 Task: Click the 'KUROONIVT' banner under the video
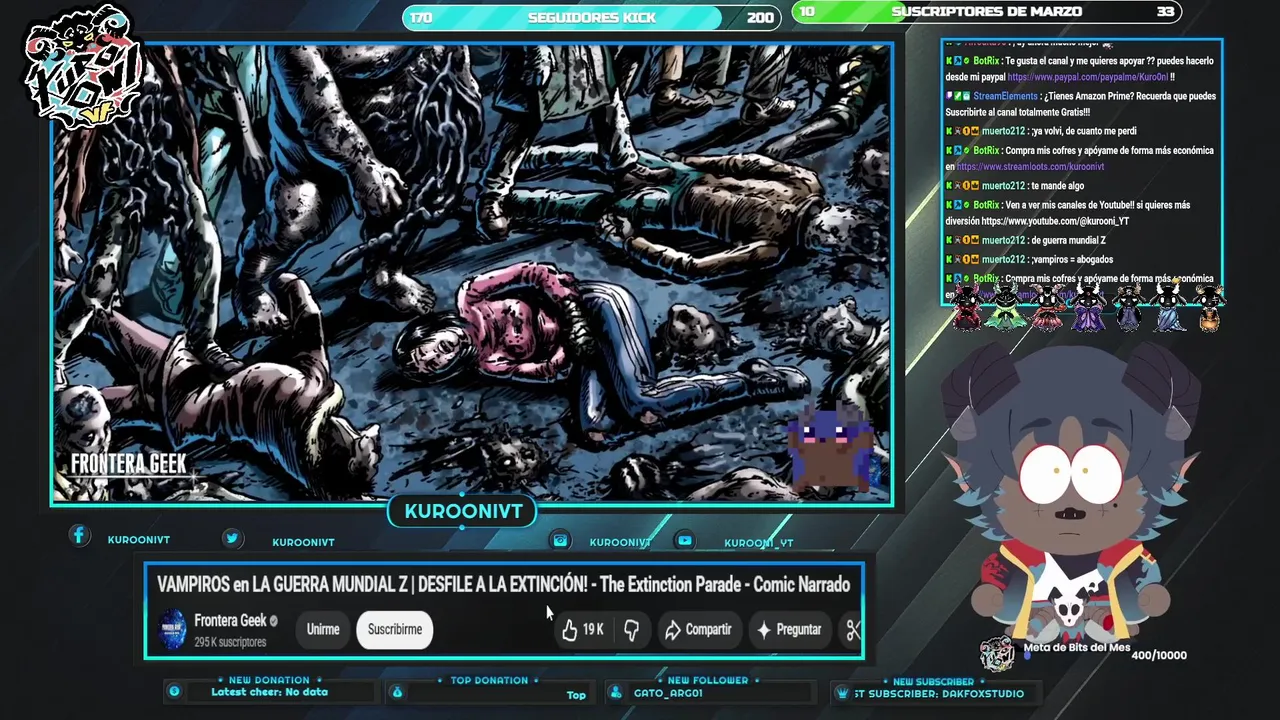(463, 512)
